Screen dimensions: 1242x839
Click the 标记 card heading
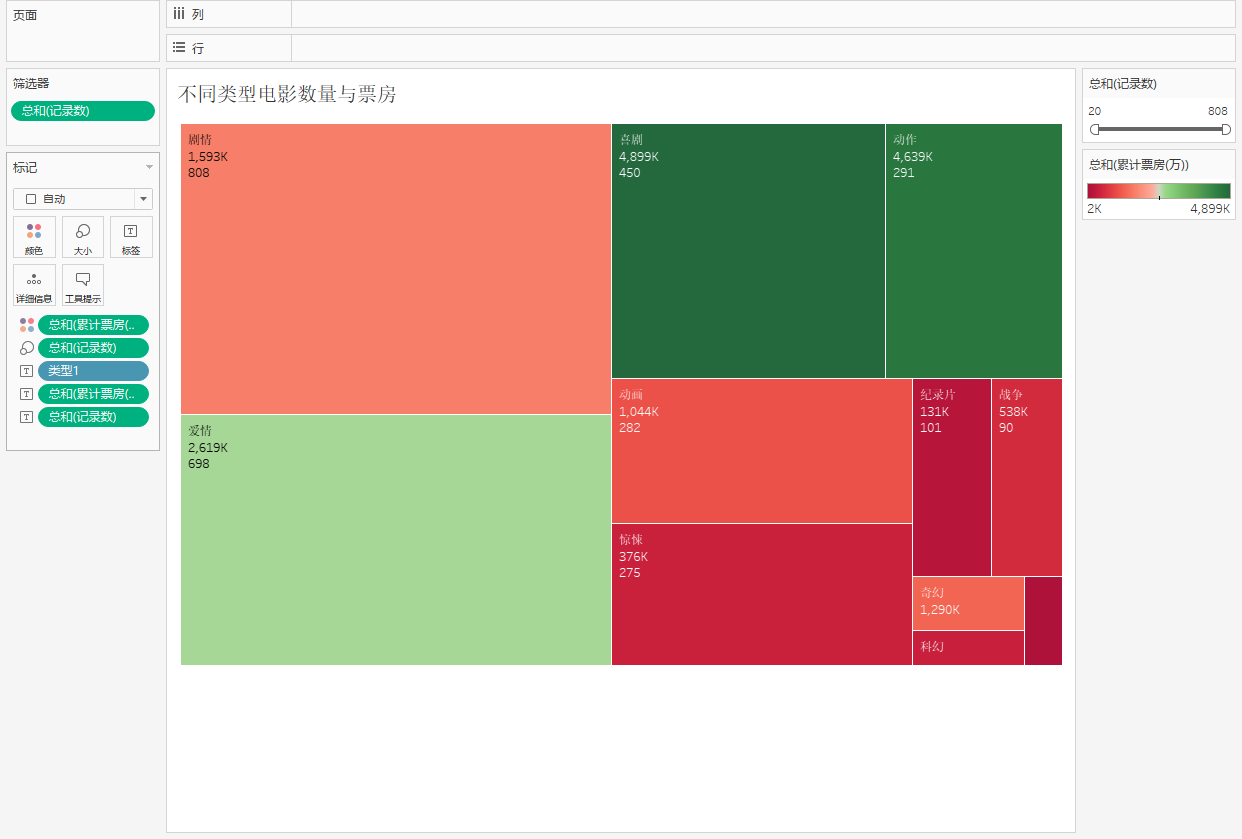tap(25, 167)
